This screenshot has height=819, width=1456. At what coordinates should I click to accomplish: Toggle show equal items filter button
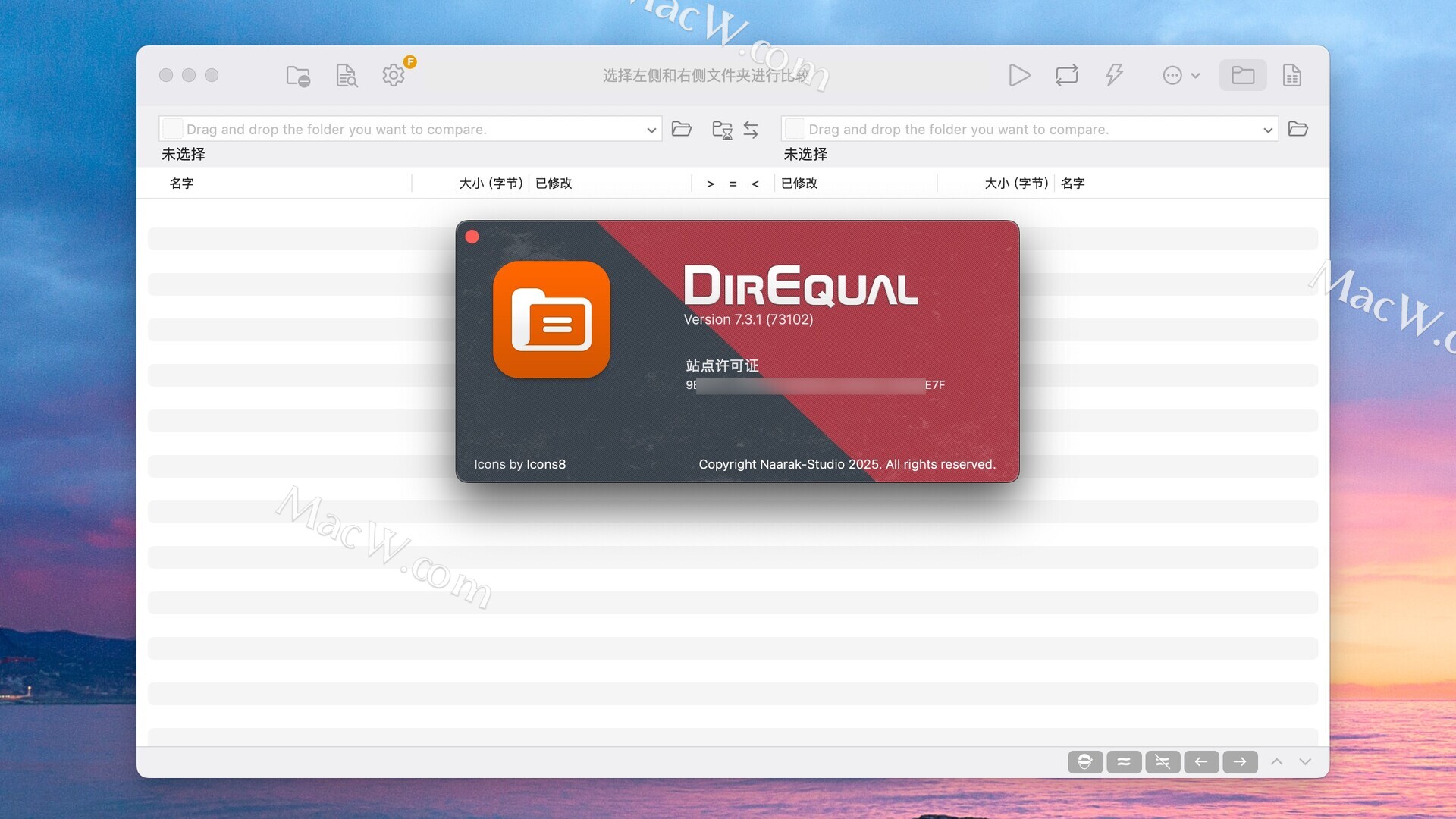pyautogui.click(x=1124, y=761)
